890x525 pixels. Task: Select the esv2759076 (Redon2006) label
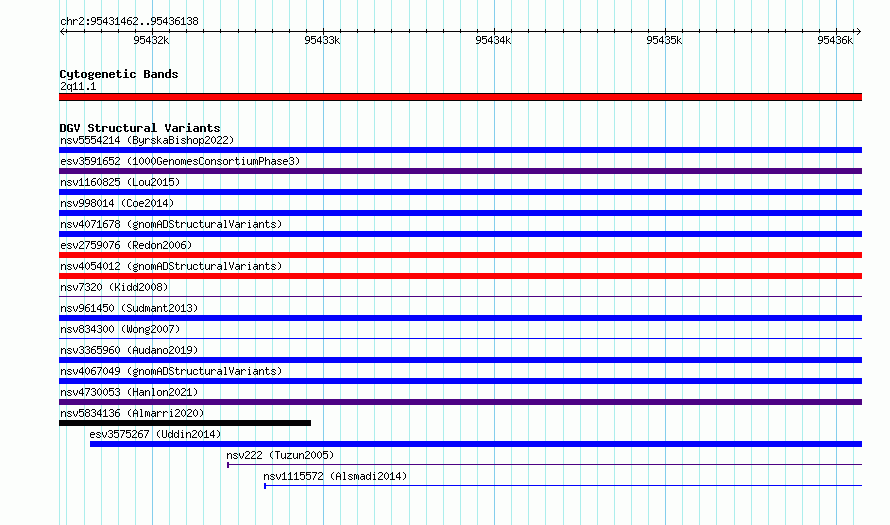pos(126,245)
